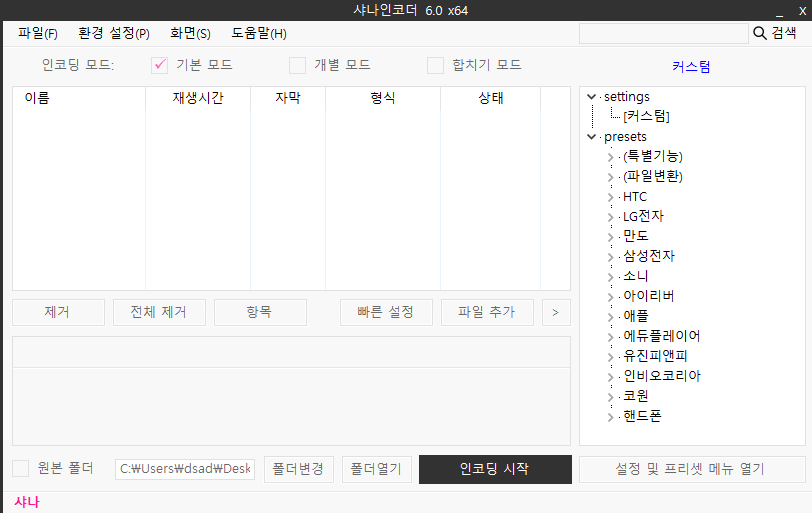Screen dimensions: 812x513
Task: Click the 항목 button
Action: tap(260, 312)
